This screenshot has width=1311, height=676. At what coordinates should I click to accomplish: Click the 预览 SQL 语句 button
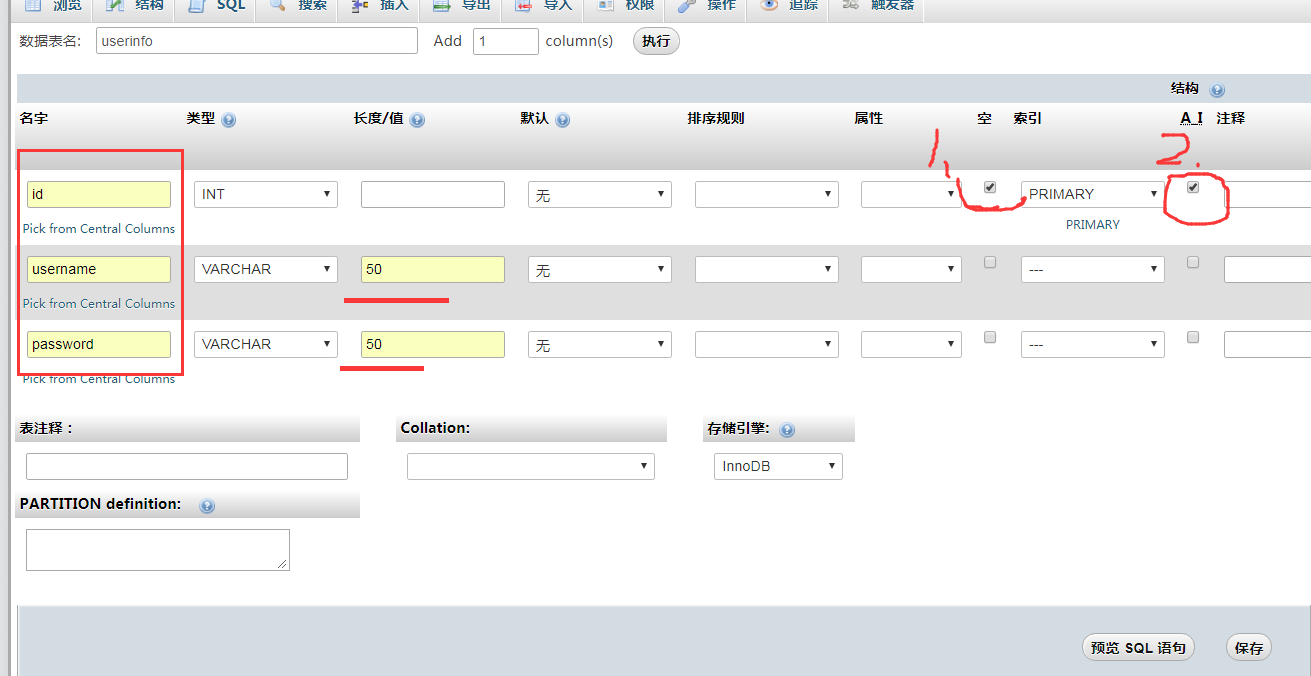click(x=1138, y=647)
